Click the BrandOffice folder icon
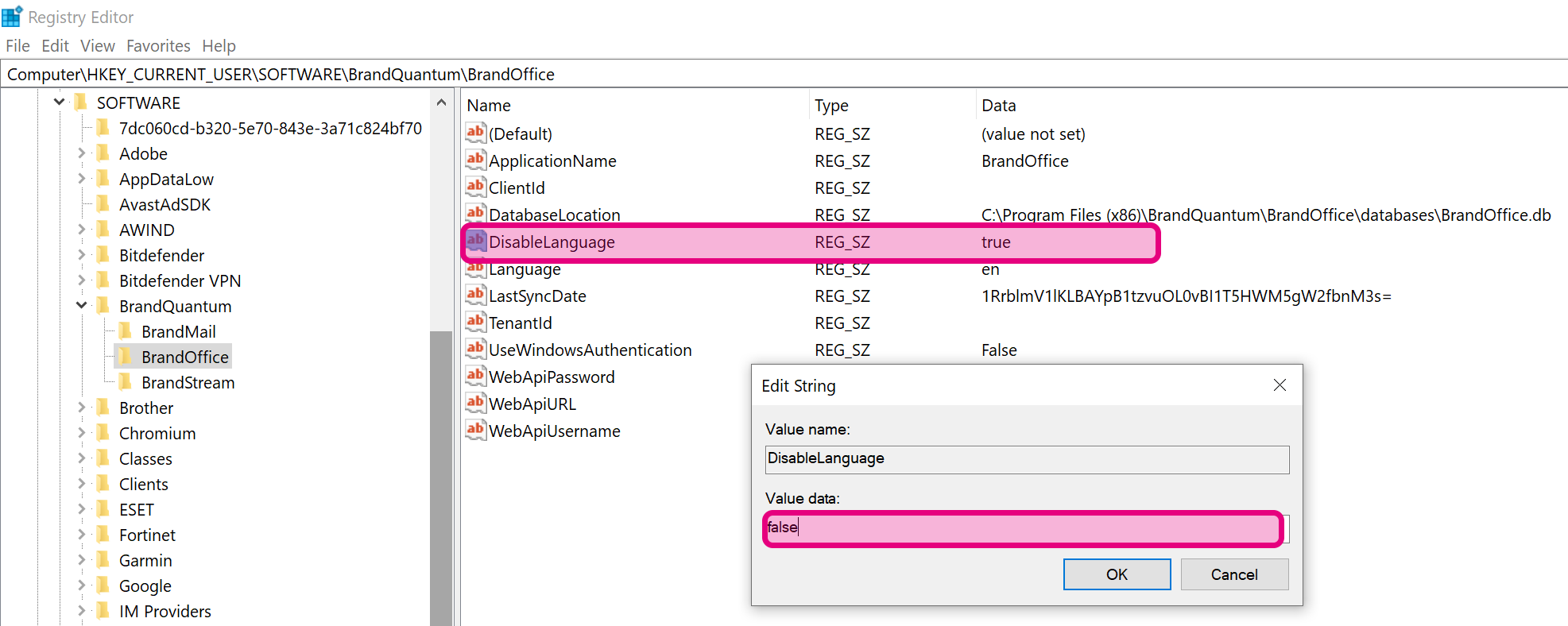 pyautogui.click(x=125, y=357)
